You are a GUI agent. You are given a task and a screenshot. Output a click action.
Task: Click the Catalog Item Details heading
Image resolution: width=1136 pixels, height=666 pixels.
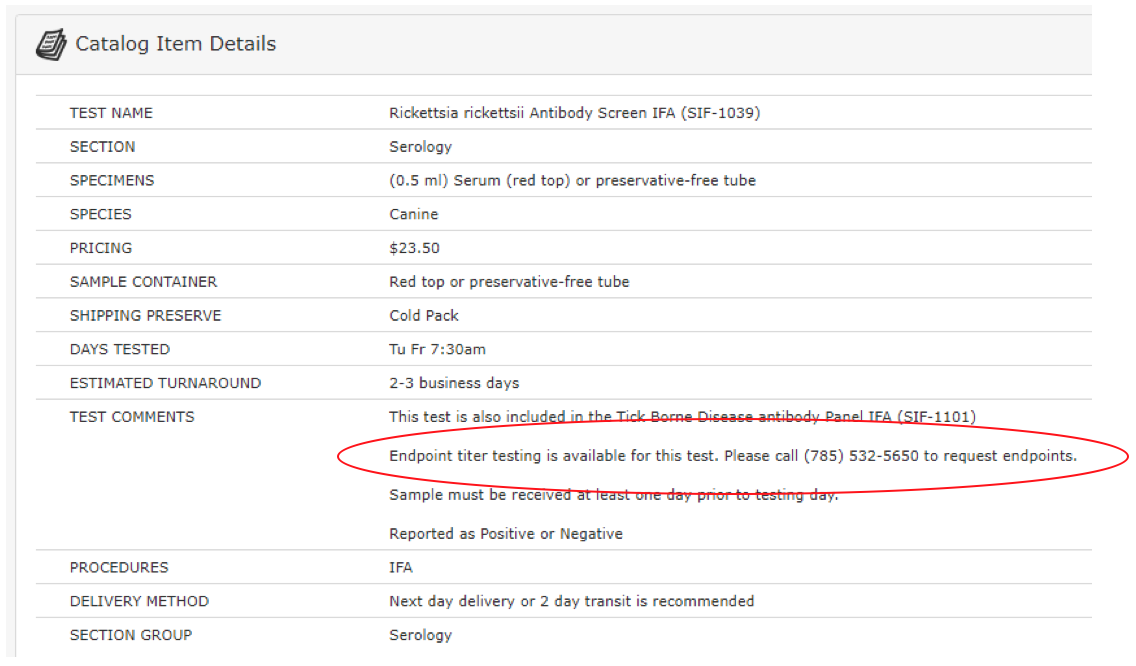click(175, 44)
